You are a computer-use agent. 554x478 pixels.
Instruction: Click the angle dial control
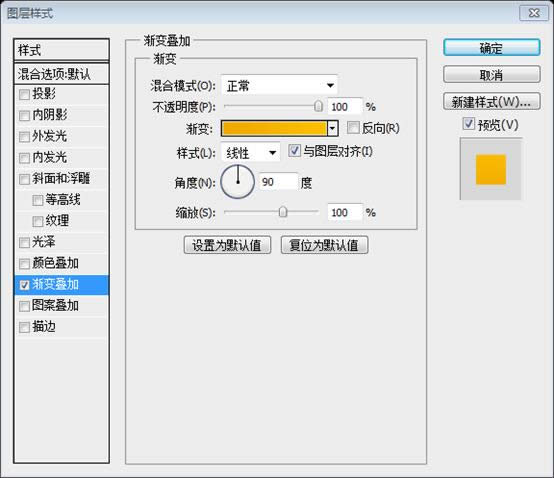tap(237, 182)
